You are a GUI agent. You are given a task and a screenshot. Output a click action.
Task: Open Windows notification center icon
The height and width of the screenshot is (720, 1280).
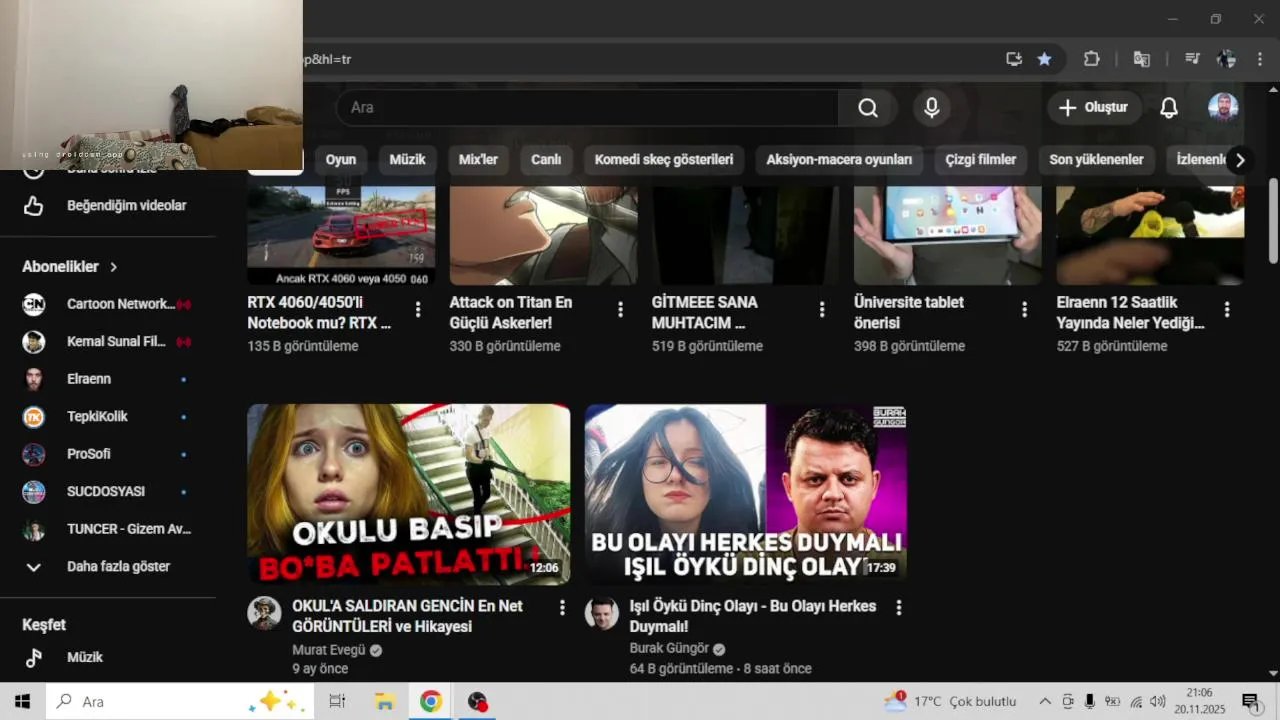click(x=1250, y=702)
